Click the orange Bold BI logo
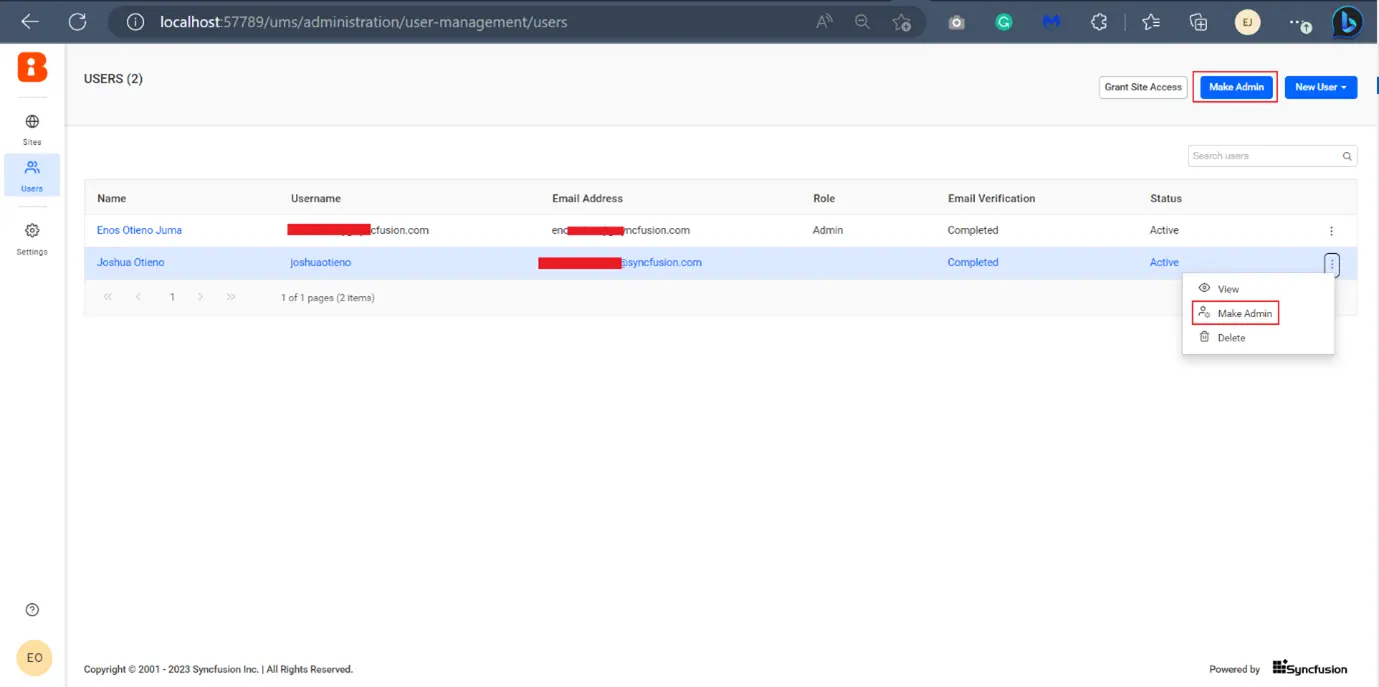The width and height of the screenshot is (1379, 687). (32, 67)
